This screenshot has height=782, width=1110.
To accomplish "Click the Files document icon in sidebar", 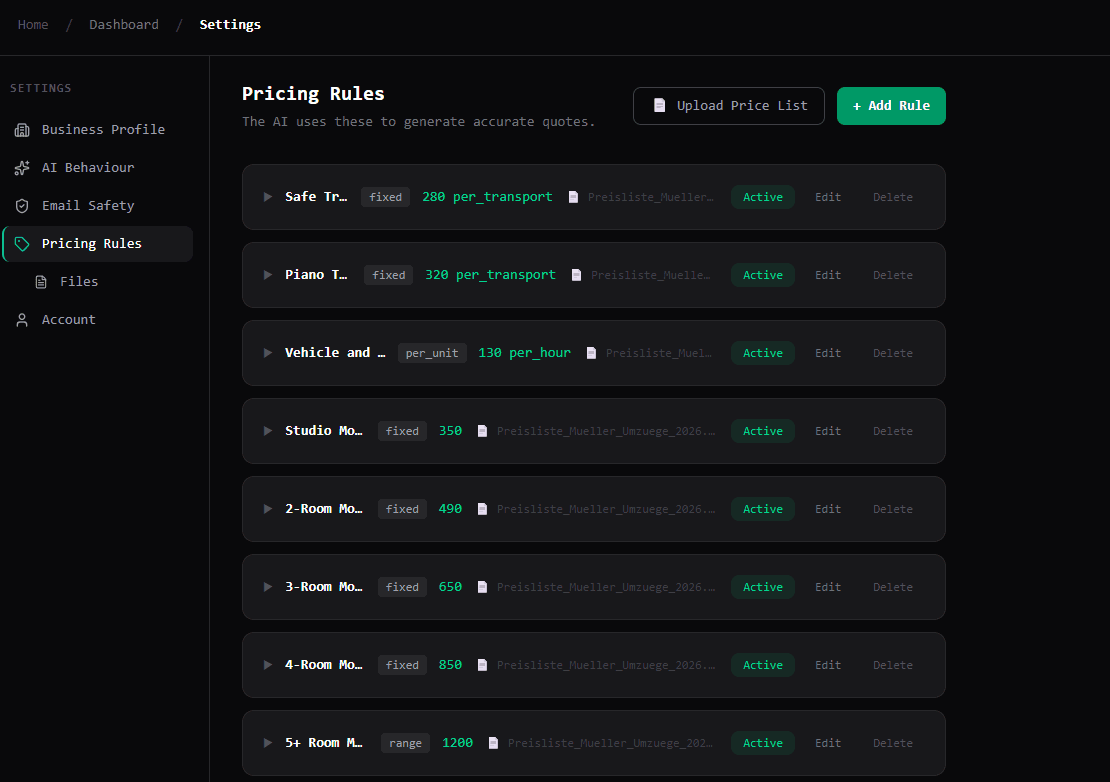I will pos(41,282).
